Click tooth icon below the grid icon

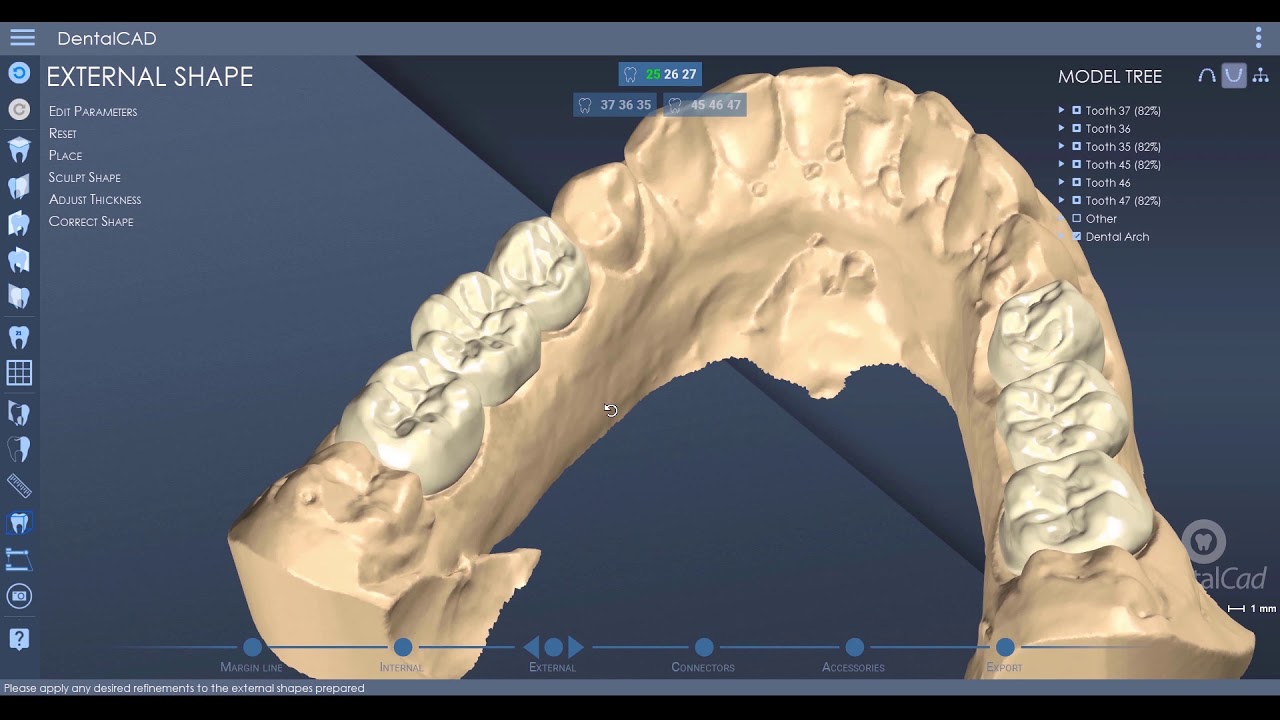[x=19, y=412]
